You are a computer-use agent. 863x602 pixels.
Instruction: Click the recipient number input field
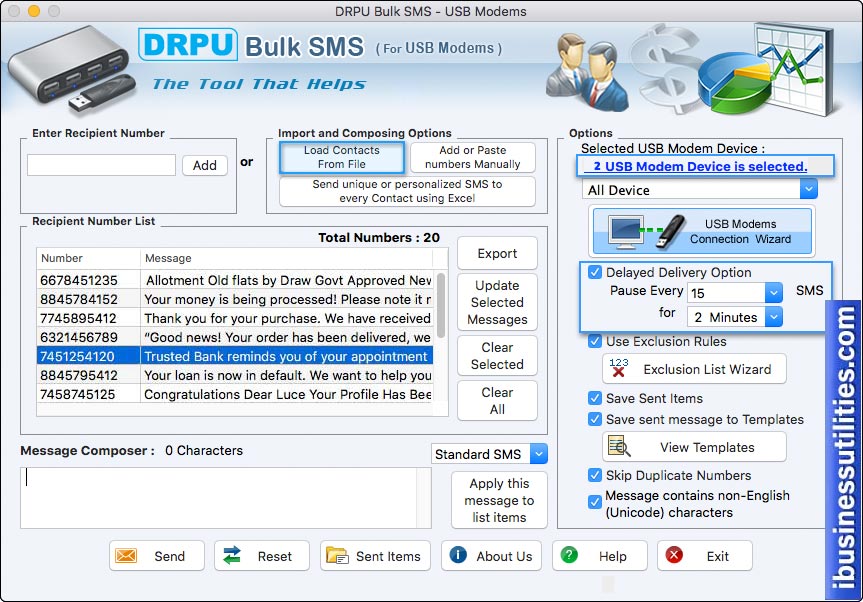click(101, 165)
